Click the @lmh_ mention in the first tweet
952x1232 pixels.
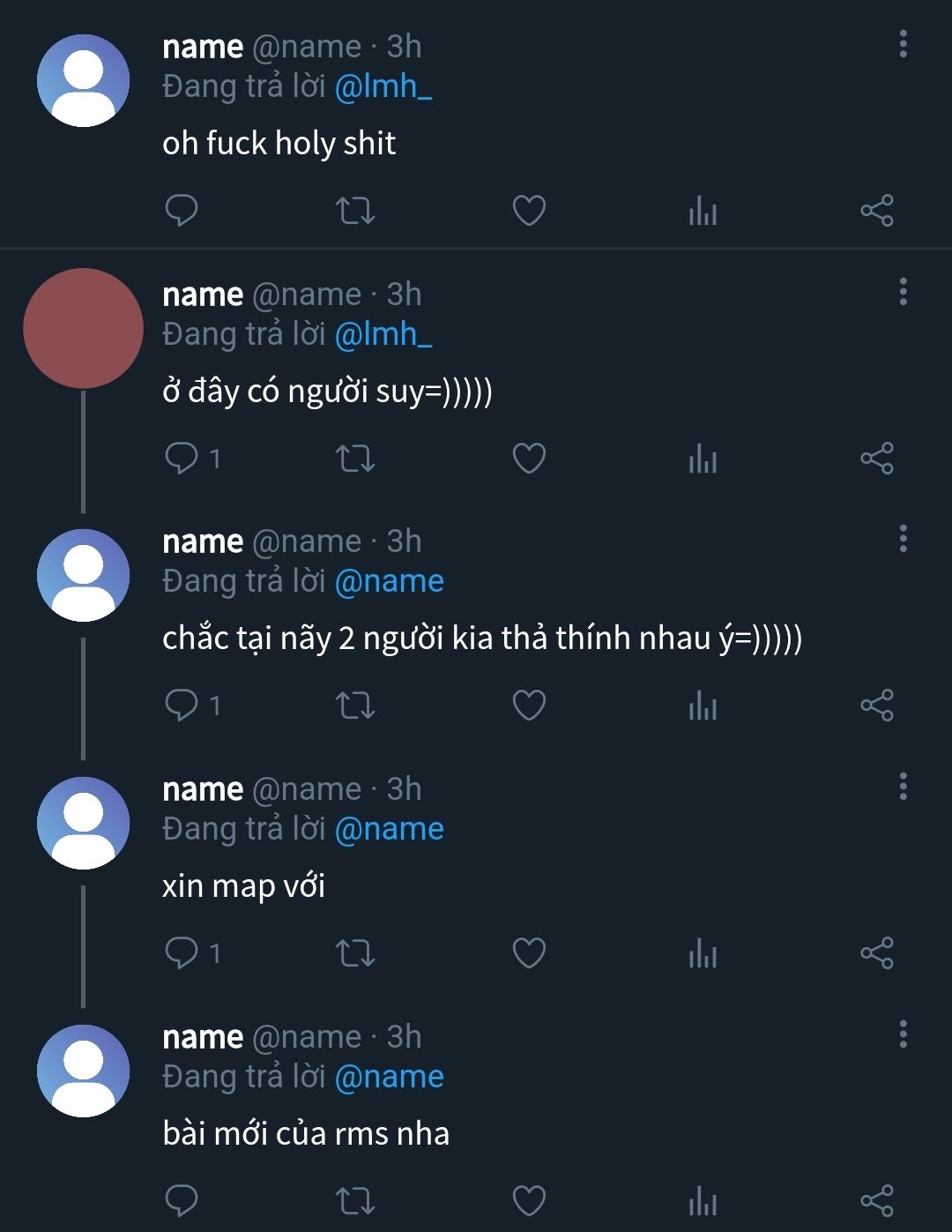point(383,86)
